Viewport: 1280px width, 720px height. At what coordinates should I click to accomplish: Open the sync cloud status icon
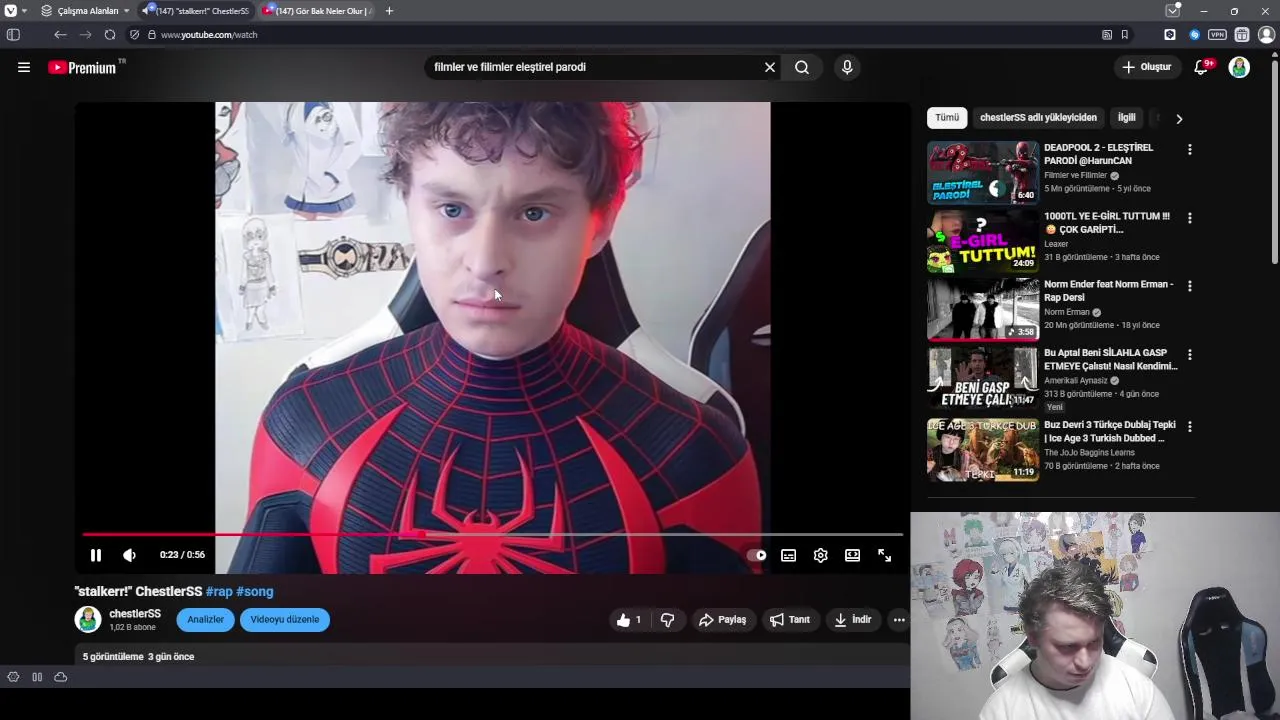click(x=61, y=677)
